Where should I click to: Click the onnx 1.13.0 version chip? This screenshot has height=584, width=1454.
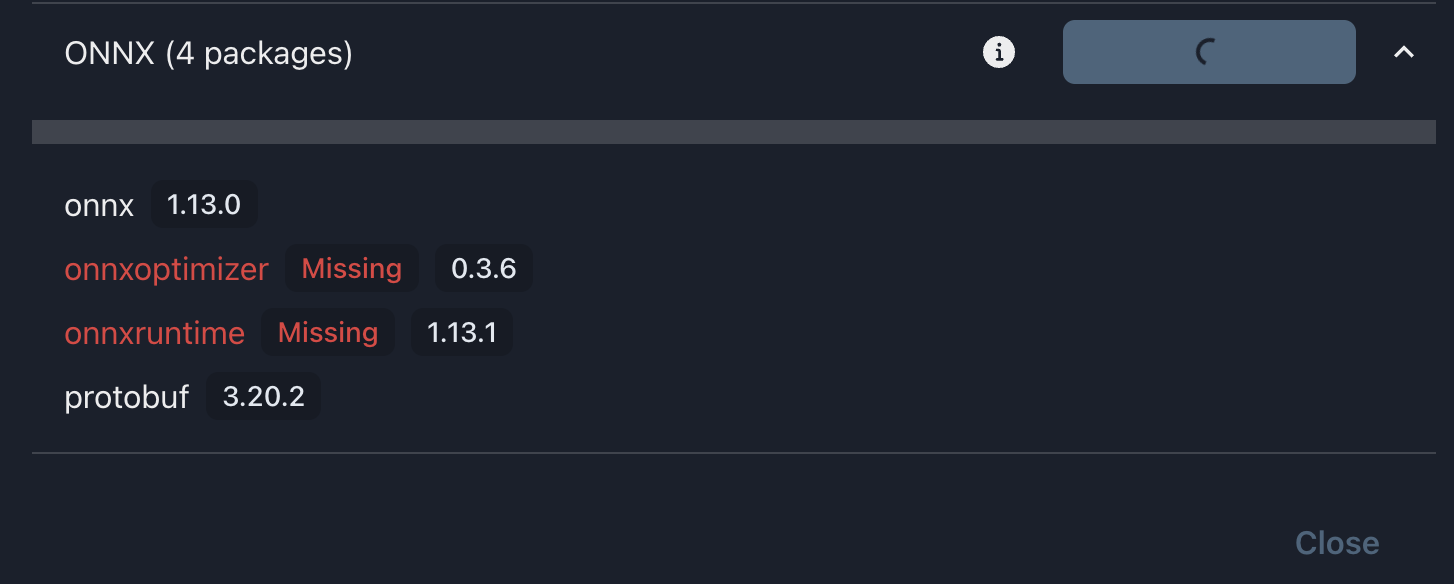click(x=204, y=204)
